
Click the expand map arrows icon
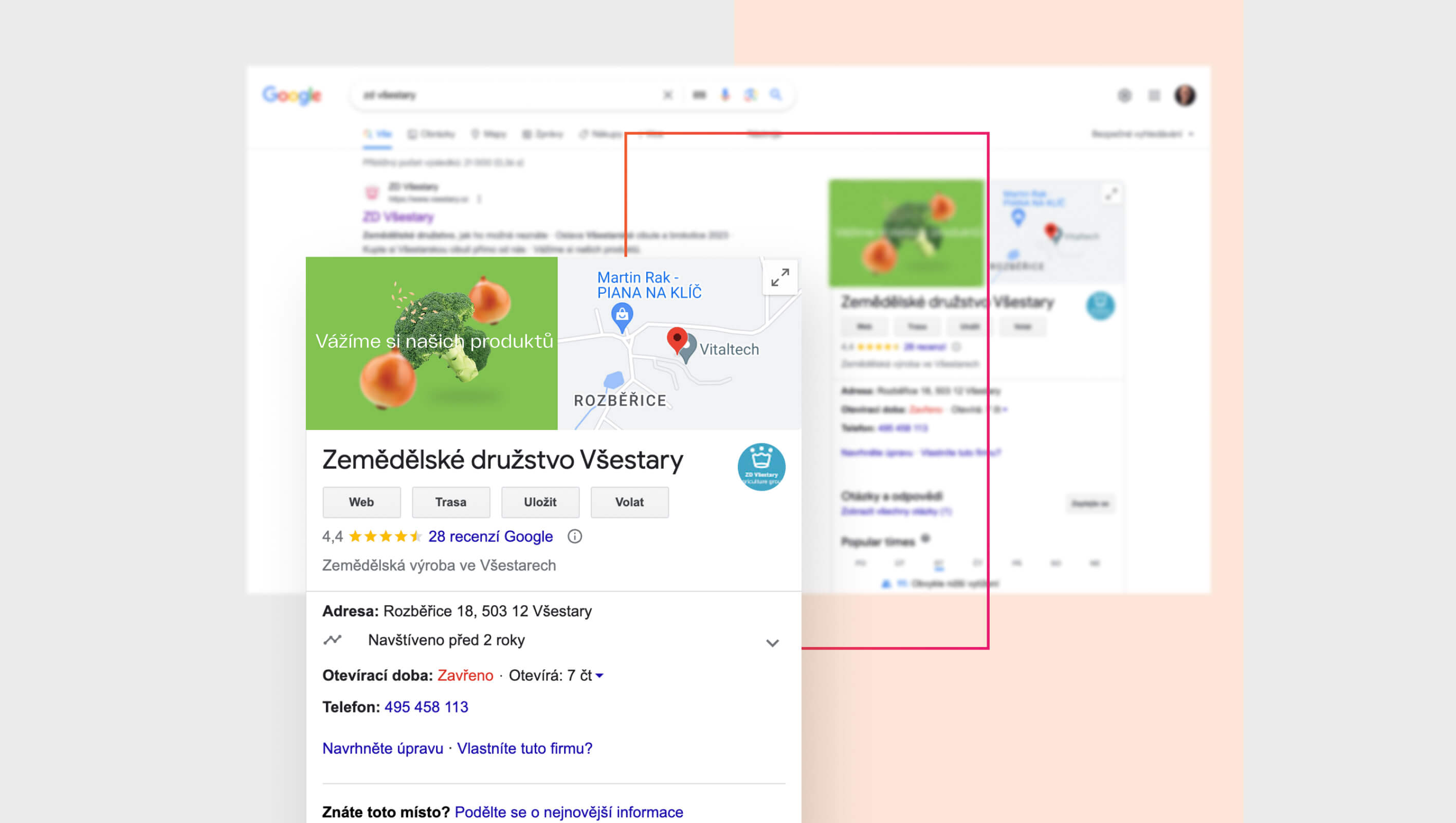[x=780, y=277]
